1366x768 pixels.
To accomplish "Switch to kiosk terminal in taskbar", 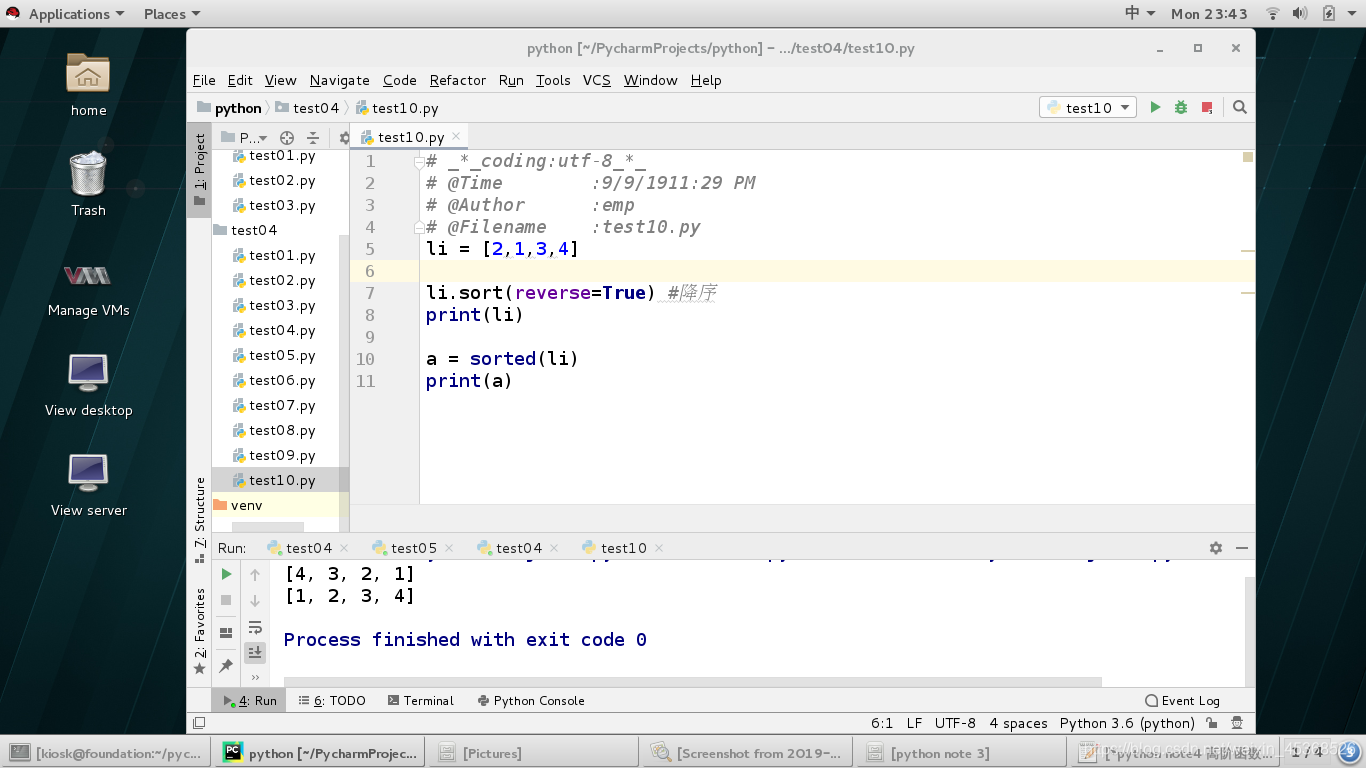I will click(108, 753).
